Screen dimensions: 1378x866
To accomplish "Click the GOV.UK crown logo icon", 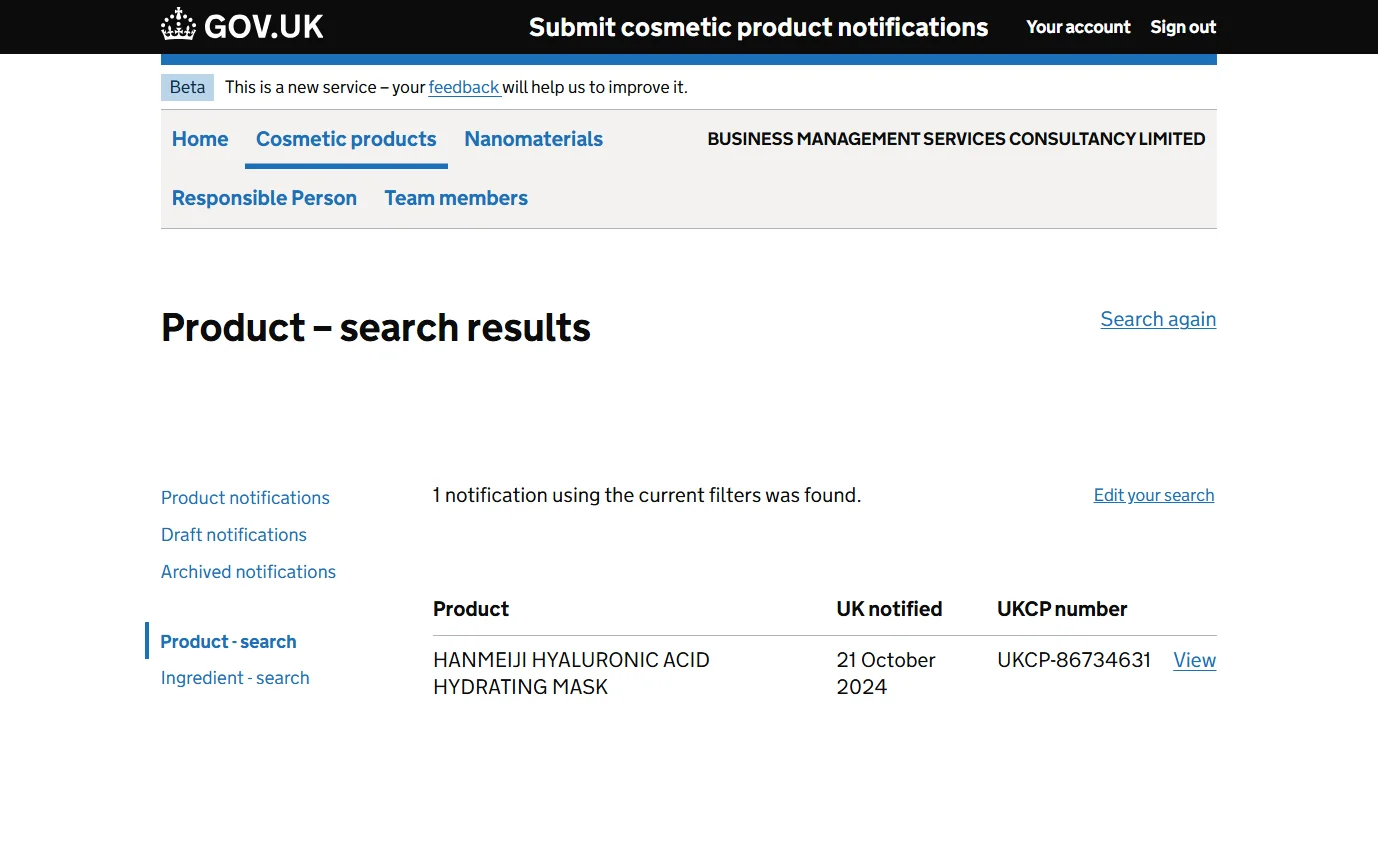I will click(178, 26).
